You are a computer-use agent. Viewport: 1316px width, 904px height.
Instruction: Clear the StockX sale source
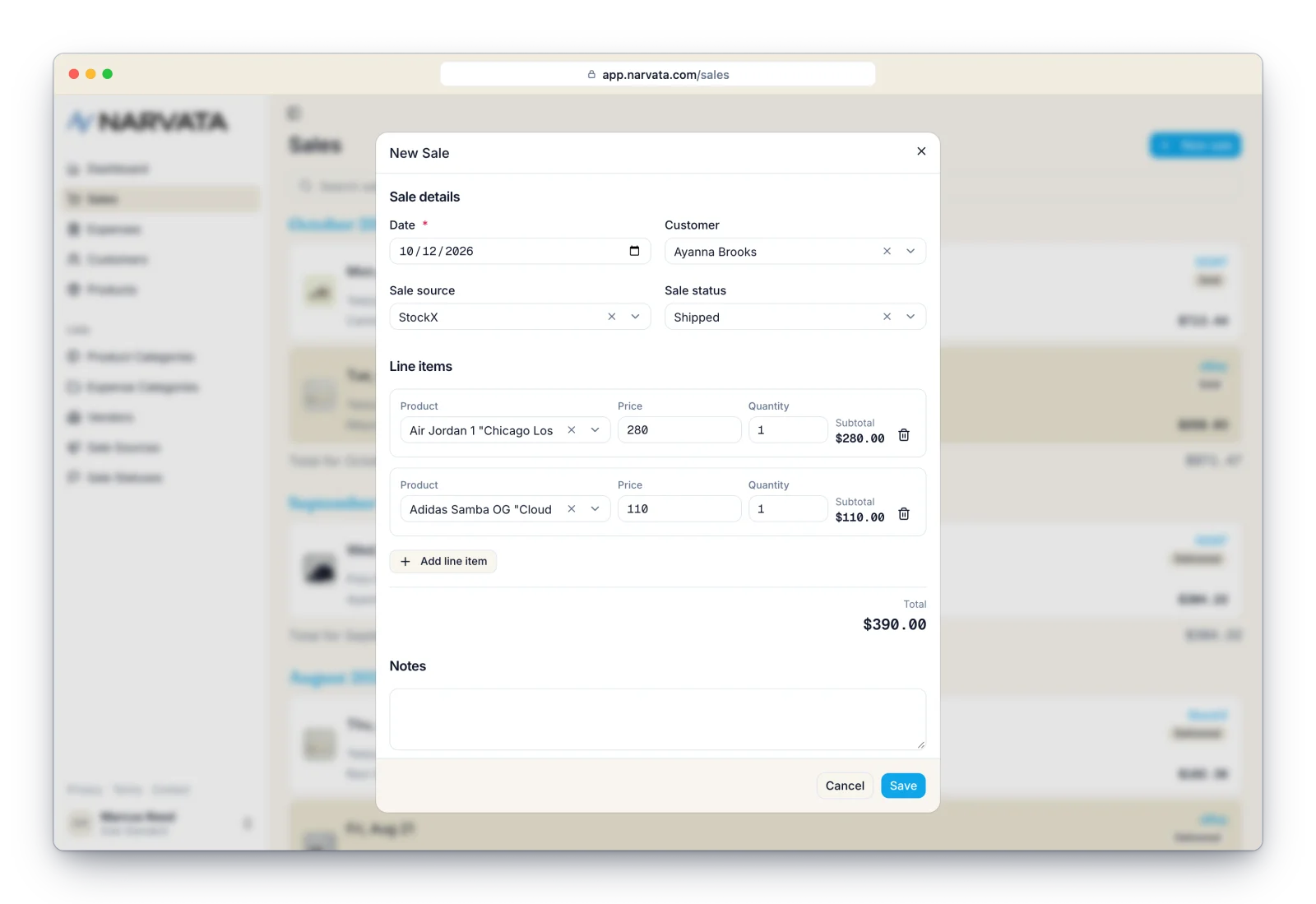coord(611,317)
